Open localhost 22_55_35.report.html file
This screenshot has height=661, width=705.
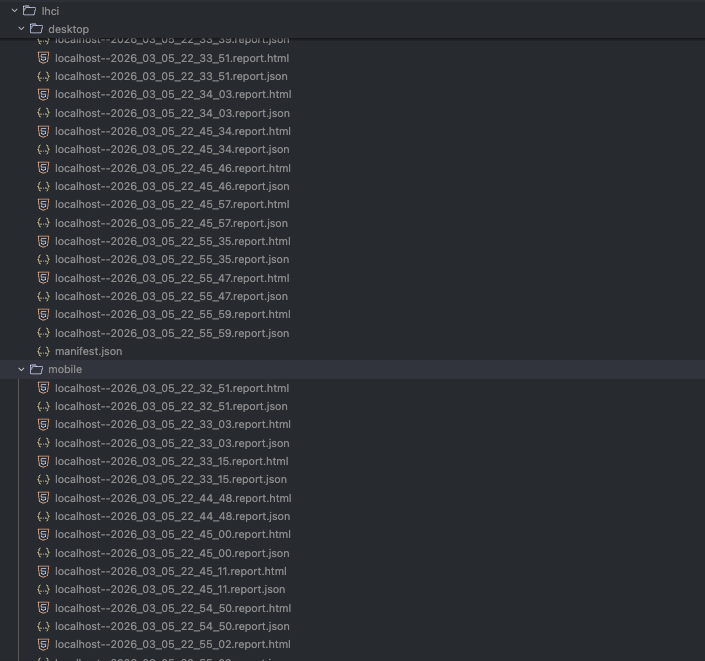click(x=172, y=241)
